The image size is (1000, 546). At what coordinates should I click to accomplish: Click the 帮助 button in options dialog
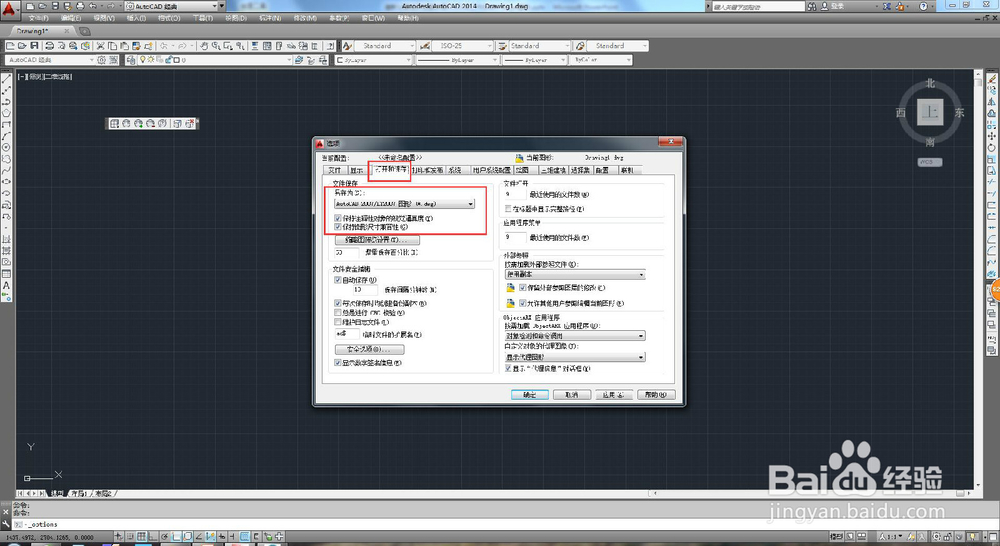pyautogui.click(x=656, y=395)
